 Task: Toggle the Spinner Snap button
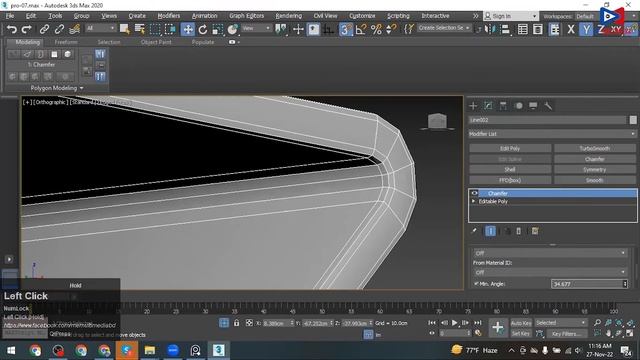tap(391, 29)
